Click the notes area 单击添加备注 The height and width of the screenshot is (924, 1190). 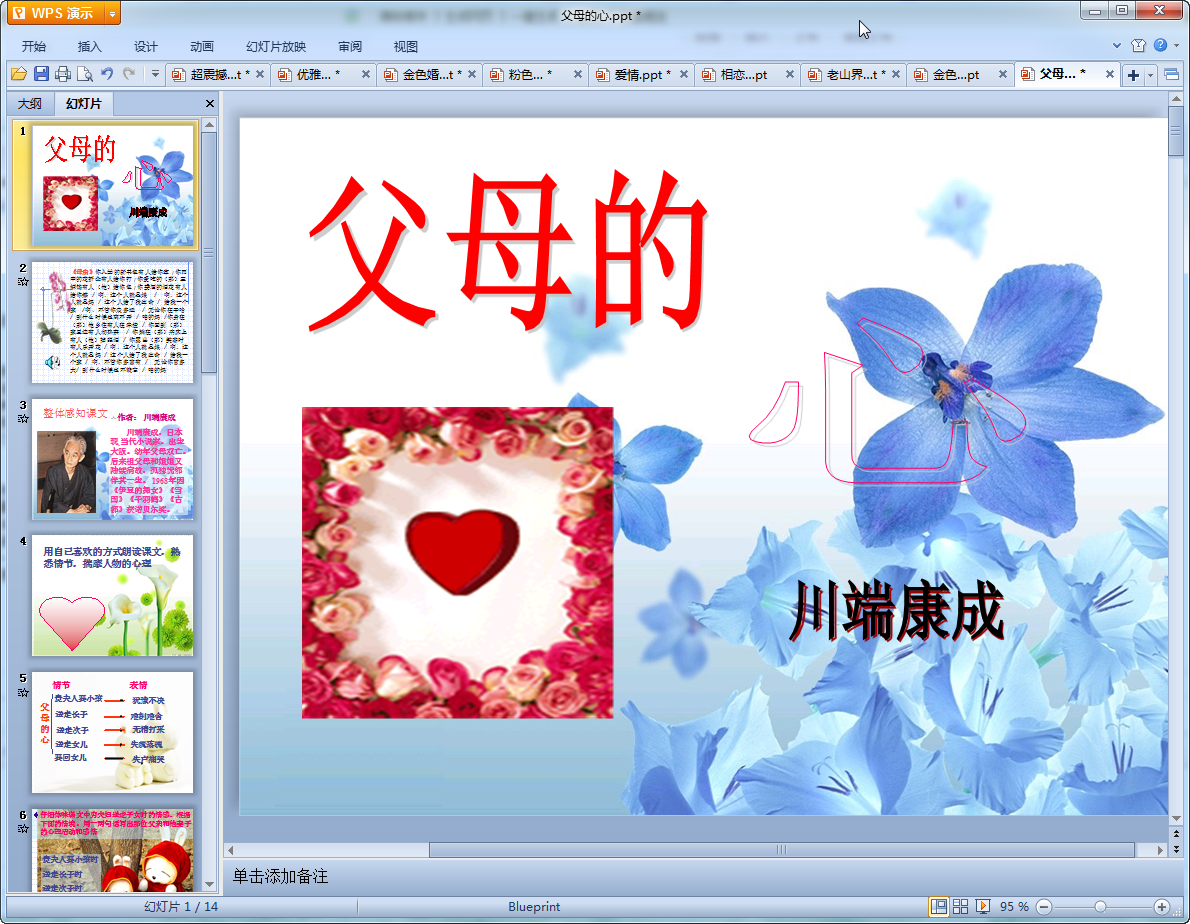280,877
